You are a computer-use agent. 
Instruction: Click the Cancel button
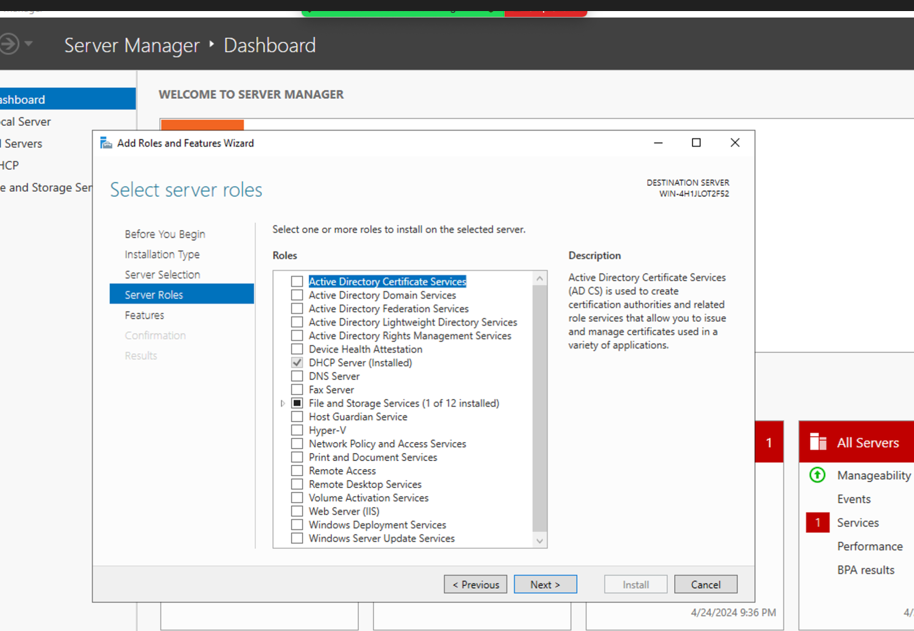click(705, 584)
